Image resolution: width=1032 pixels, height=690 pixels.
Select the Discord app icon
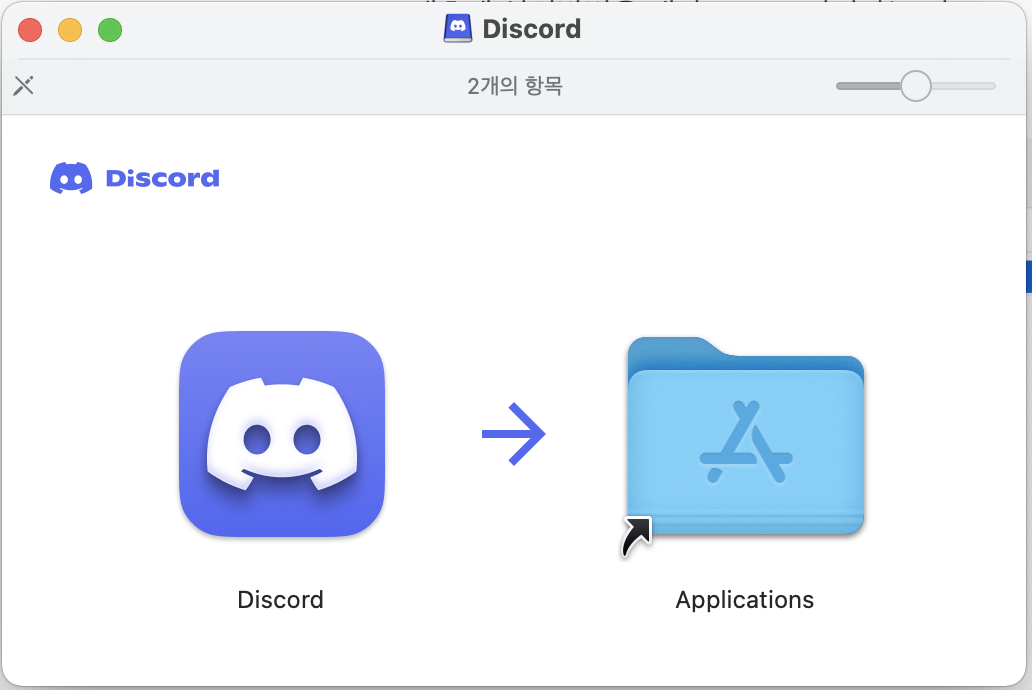(282, 434)
